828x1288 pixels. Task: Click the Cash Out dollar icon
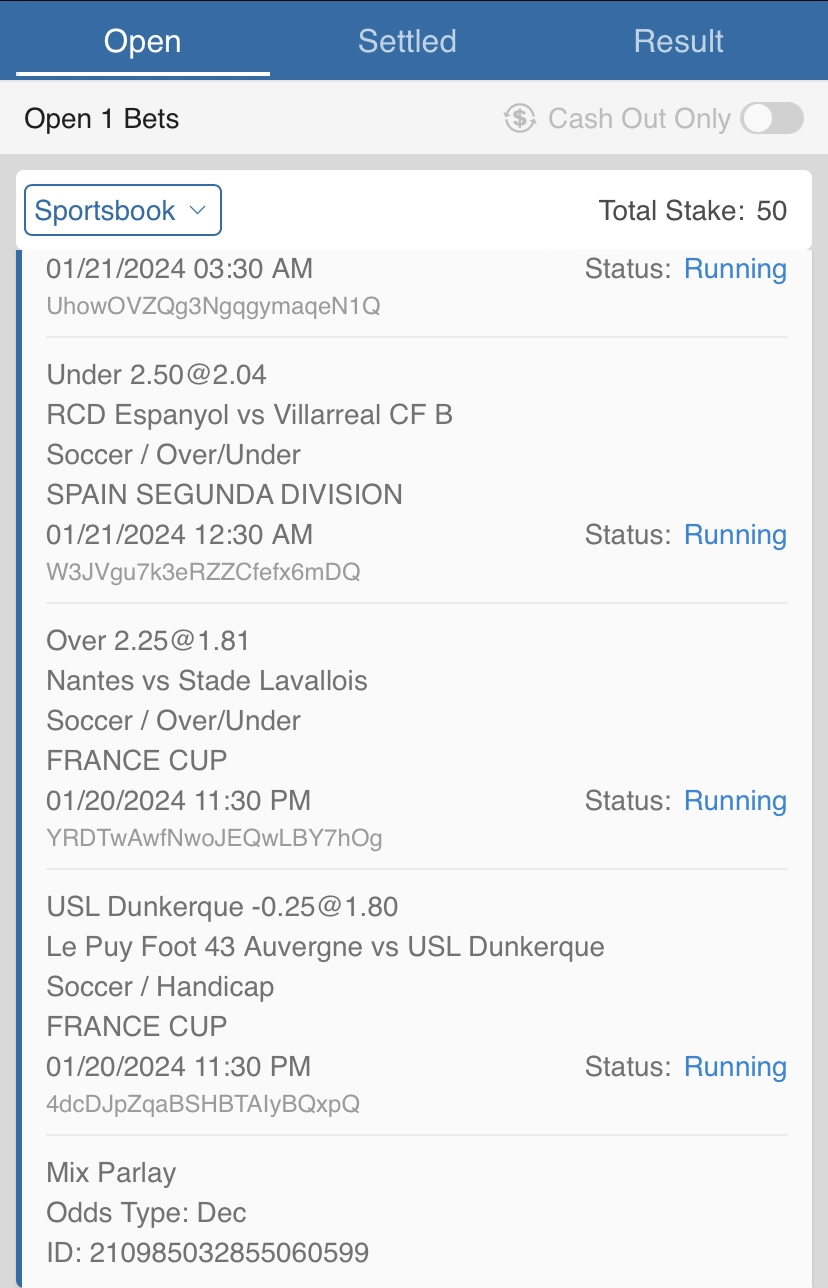(x=520, y=119)
